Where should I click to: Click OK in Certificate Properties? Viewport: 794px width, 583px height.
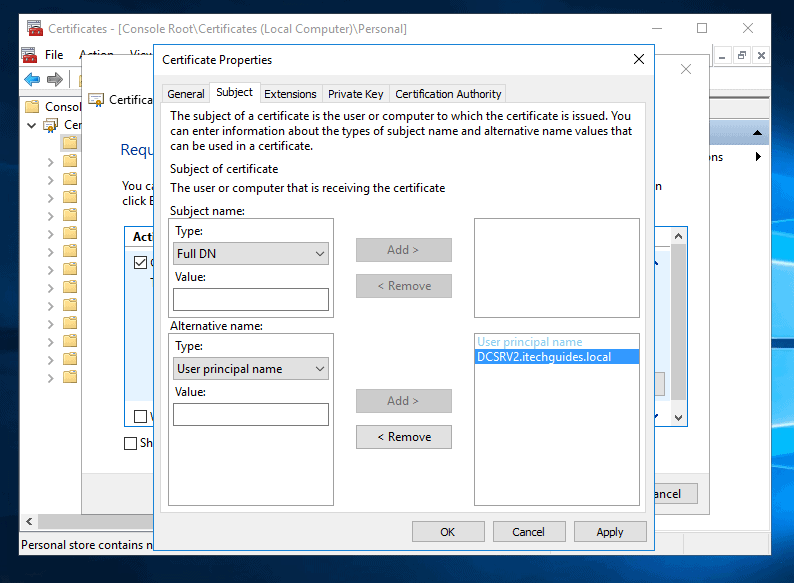click(x=448, y=532)
